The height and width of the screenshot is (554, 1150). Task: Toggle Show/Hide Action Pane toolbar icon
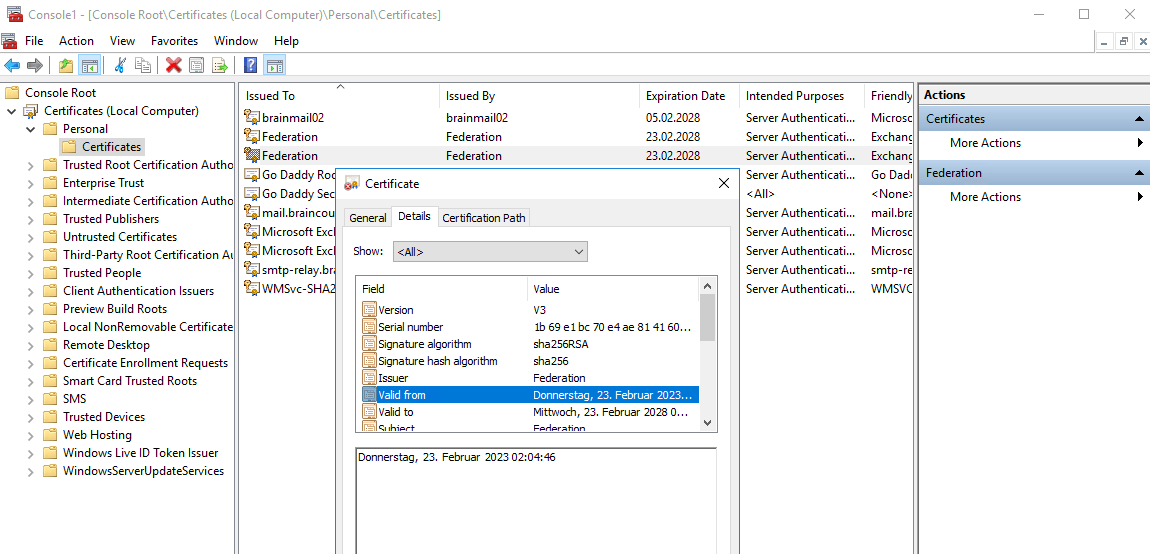274,65
